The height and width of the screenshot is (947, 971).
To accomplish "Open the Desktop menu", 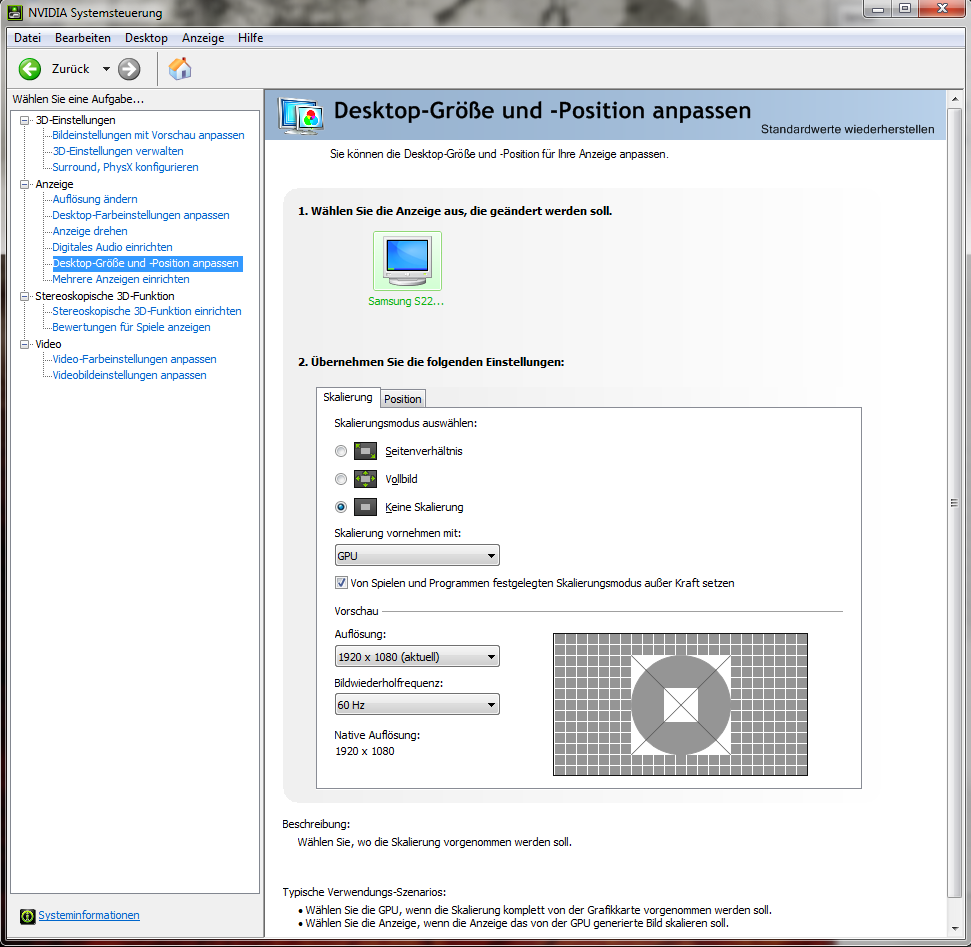I will pyautogui.click(x=146, y=37).
